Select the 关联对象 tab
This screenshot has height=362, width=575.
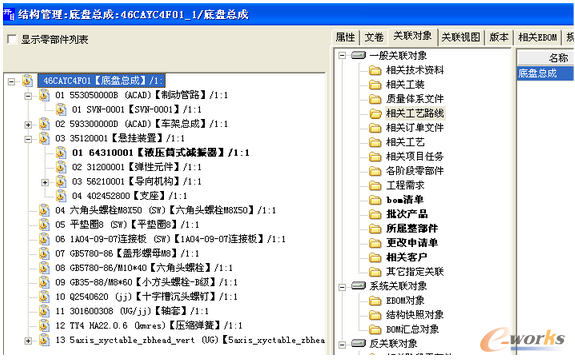click(413, 36)
